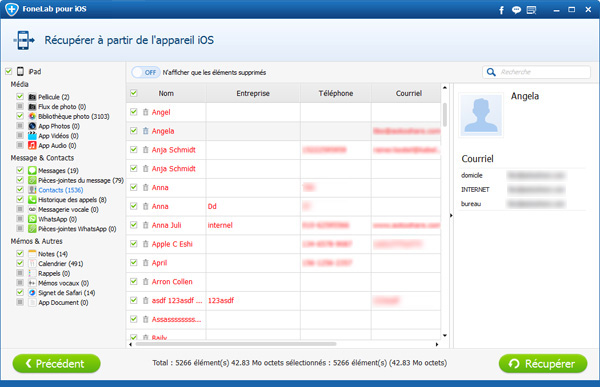Uncheck the Angel row checkbox
This screenshot has width=600, height=387.
(134, 112)
